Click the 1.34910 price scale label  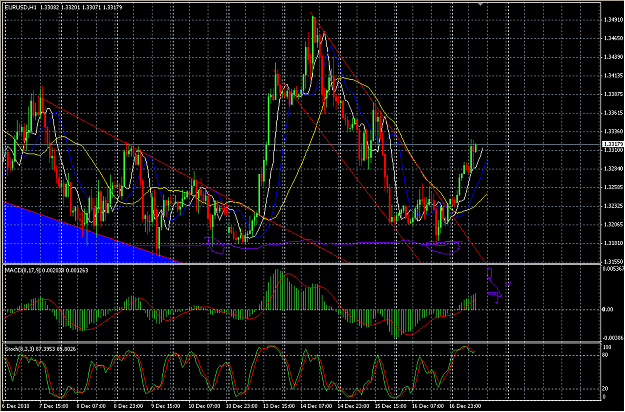point(612,20)
